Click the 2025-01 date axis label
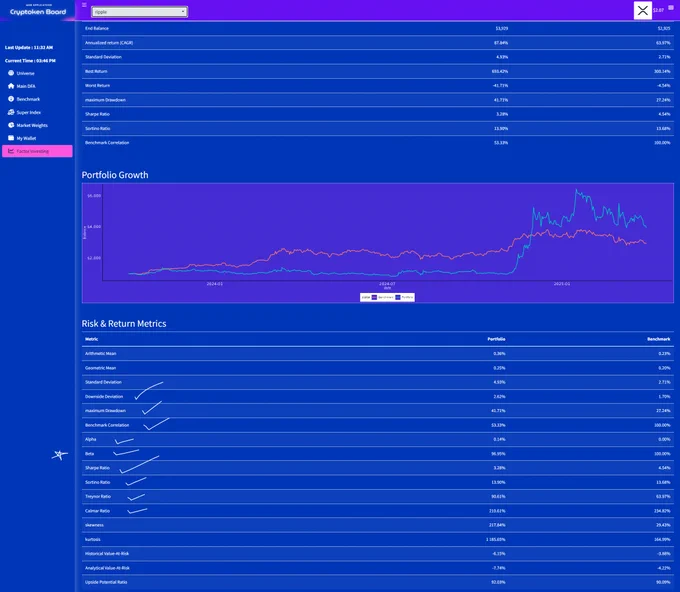This screenshot has height=592, width=680. (562, 284)
